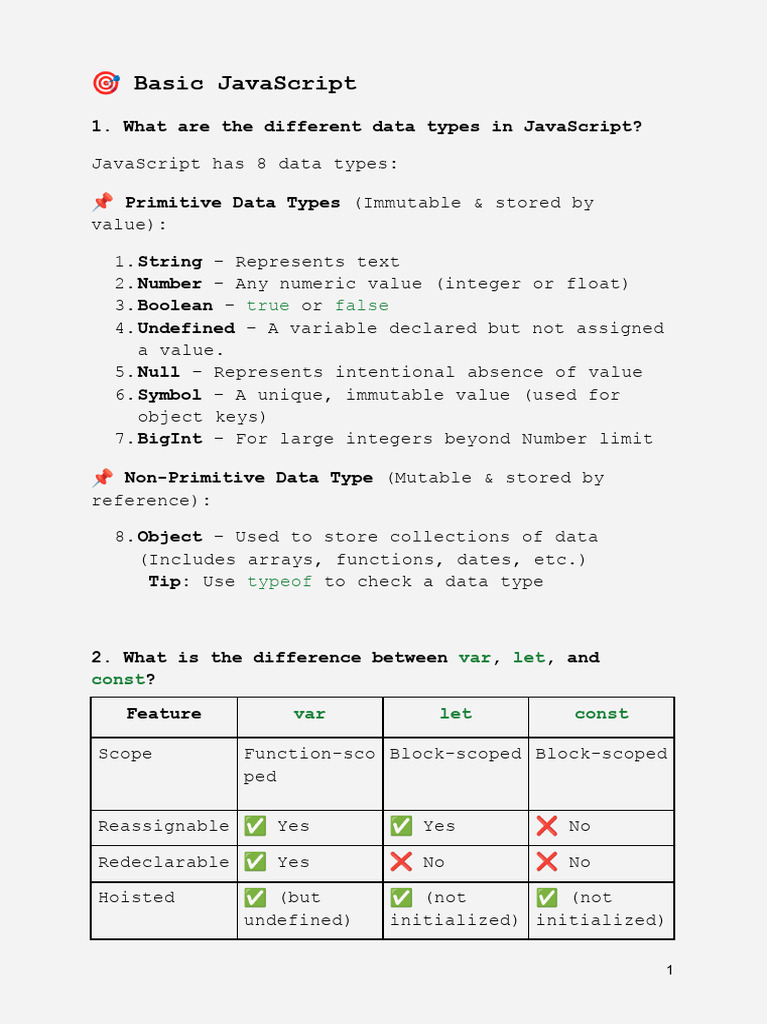Click the green checkmark in let Reassignable cell

coord(401,826)
